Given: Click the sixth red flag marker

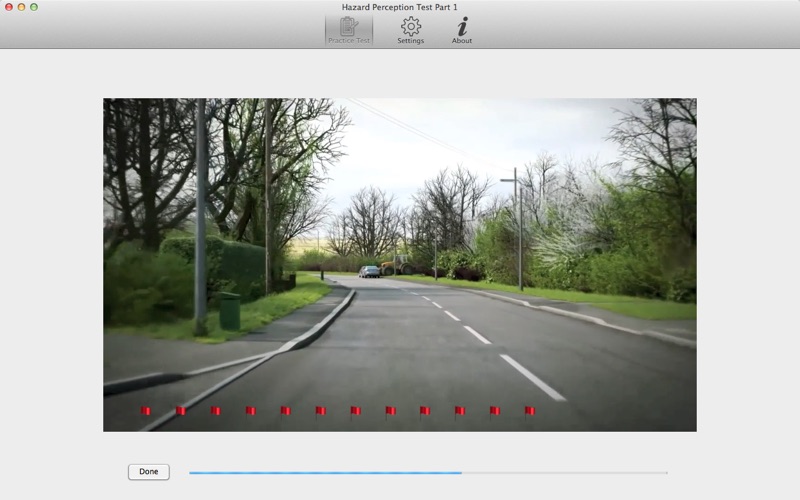Looking at the screenshot, I should 320,411.
